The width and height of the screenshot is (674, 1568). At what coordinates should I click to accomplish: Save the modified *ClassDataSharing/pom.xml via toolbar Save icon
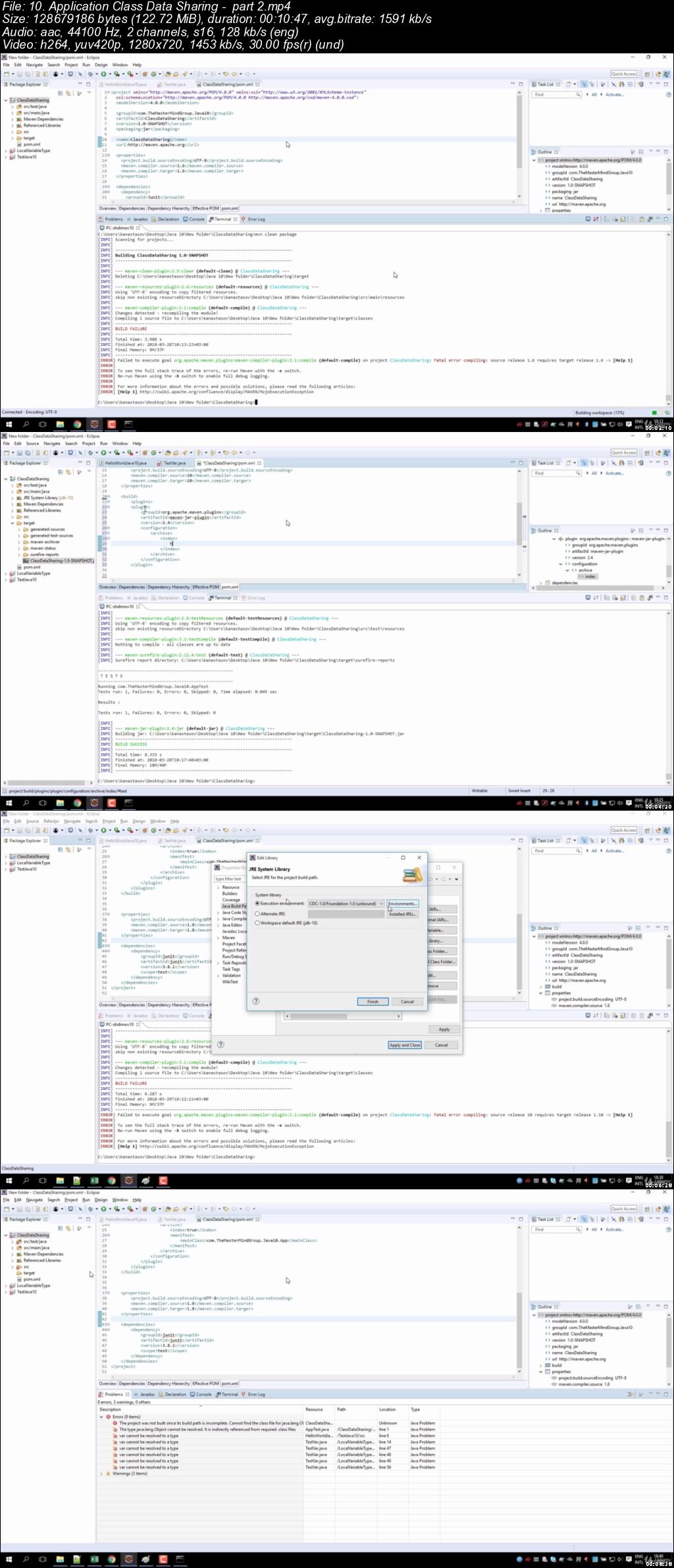pos(21,452)
